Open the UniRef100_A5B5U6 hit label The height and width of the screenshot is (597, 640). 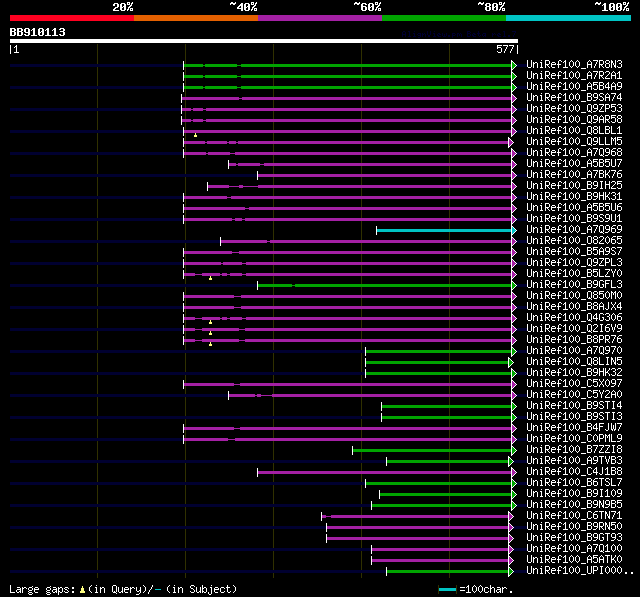click(574, 208)
